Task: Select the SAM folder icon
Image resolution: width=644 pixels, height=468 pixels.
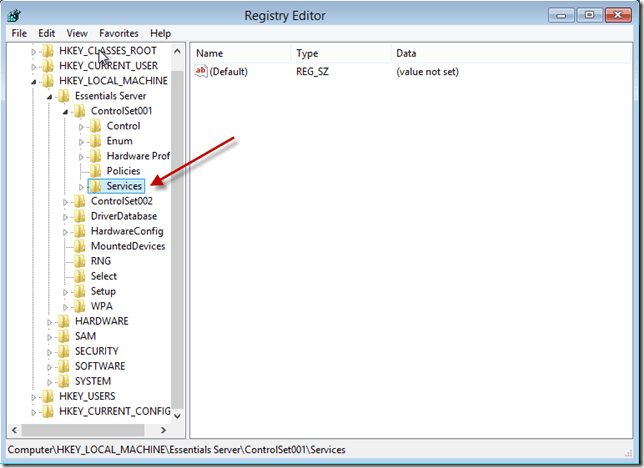Action: (x=64, y=336)
